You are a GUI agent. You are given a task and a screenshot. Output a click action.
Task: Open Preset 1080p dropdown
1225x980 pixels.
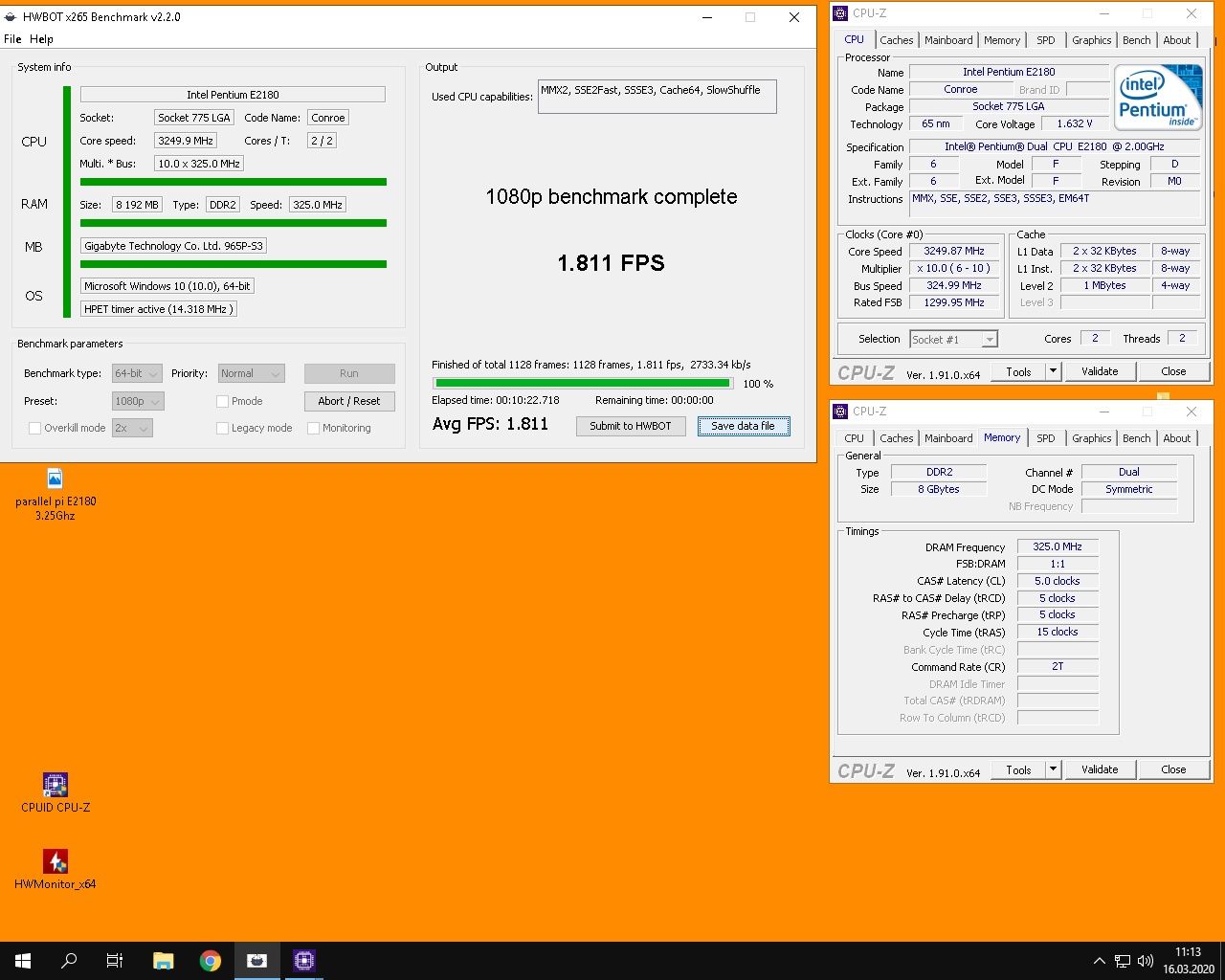(138, 401)
